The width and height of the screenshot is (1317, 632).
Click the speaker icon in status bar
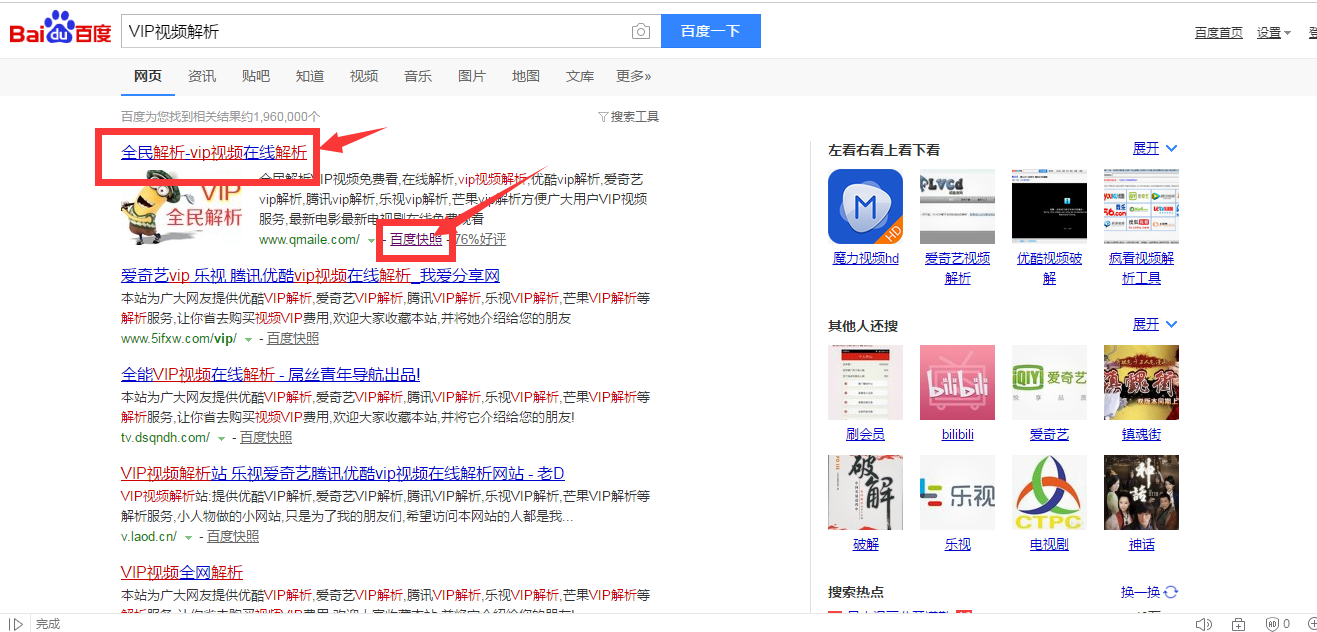1202,624
